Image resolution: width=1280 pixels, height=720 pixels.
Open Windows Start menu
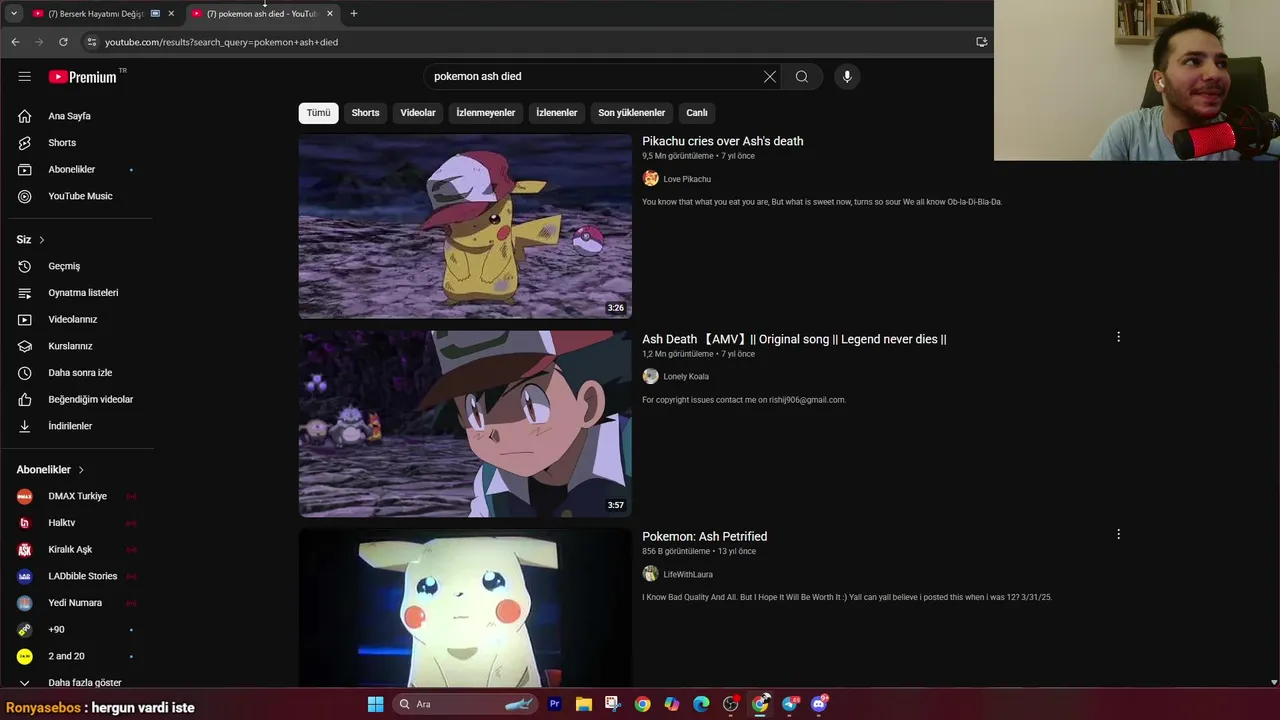point(375,704)
